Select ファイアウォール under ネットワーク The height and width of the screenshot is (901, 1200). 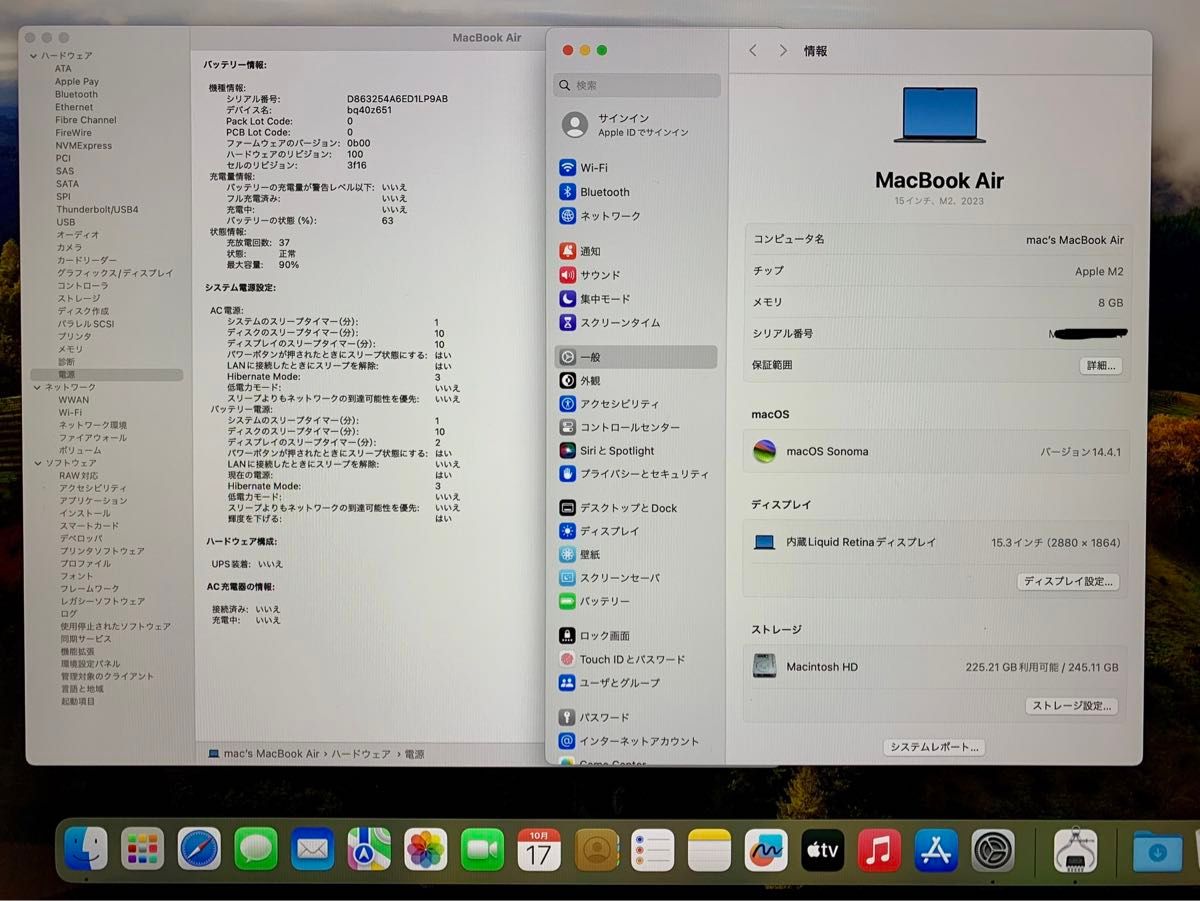93,438
